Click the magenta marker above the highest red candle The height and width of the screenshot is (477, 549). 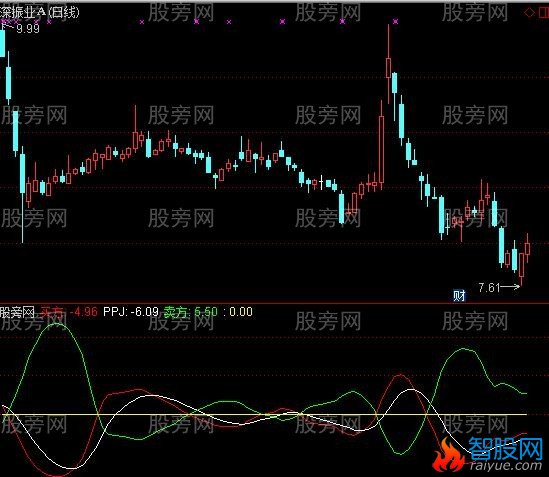pyautogui.click(x=396, y=22)
